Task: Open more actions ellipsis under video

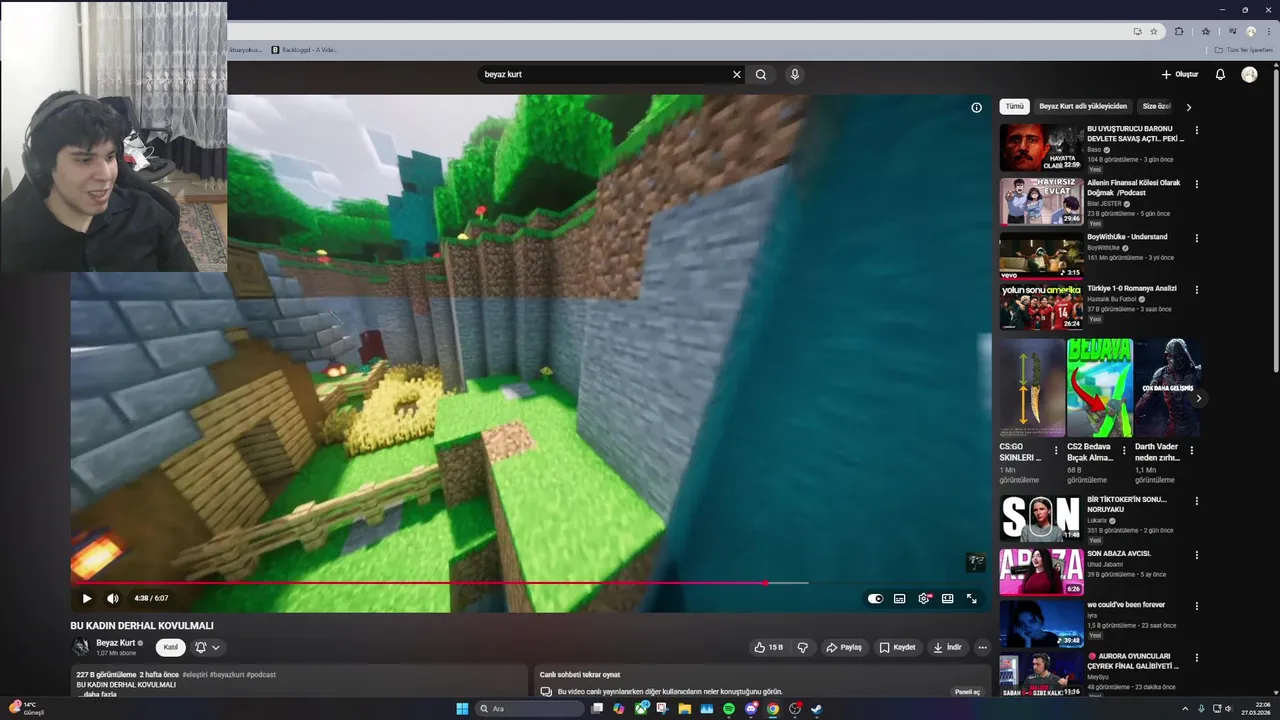Action: [x=982, y=648]
